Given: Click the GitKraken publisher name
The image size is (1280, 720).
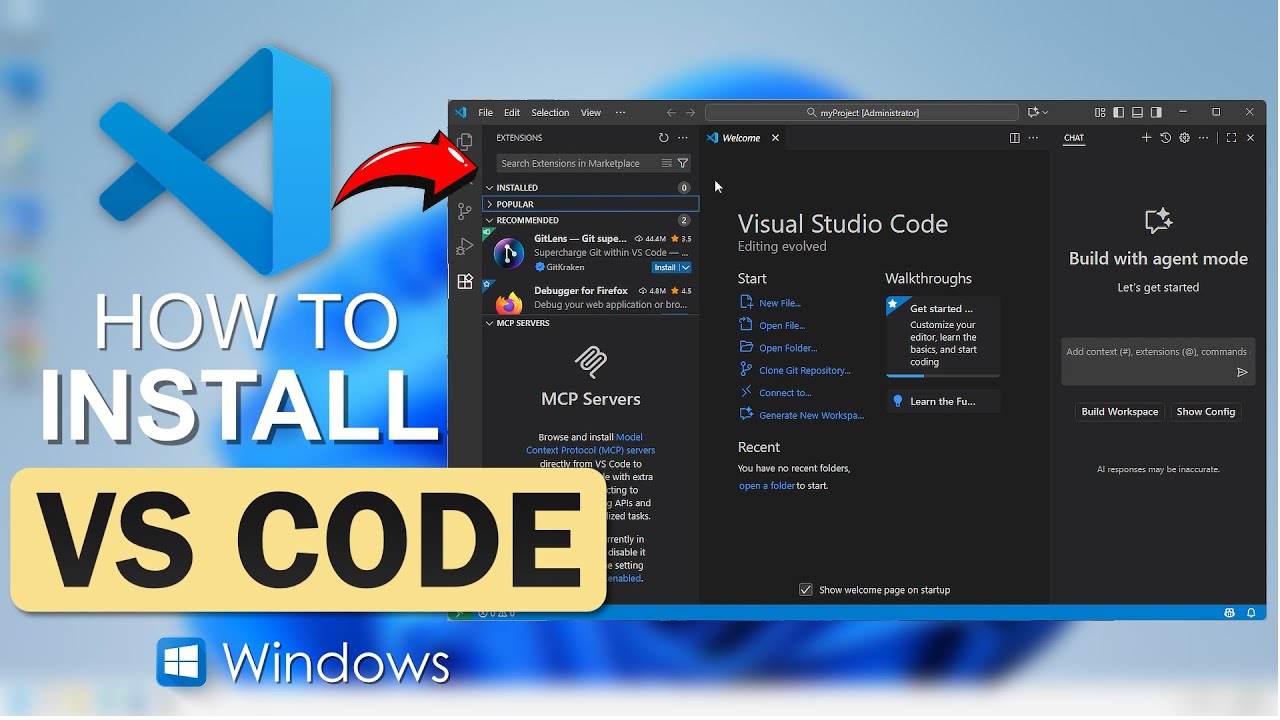Looking at the screenshot, I should pyautogui.click(x=566, y=267).
